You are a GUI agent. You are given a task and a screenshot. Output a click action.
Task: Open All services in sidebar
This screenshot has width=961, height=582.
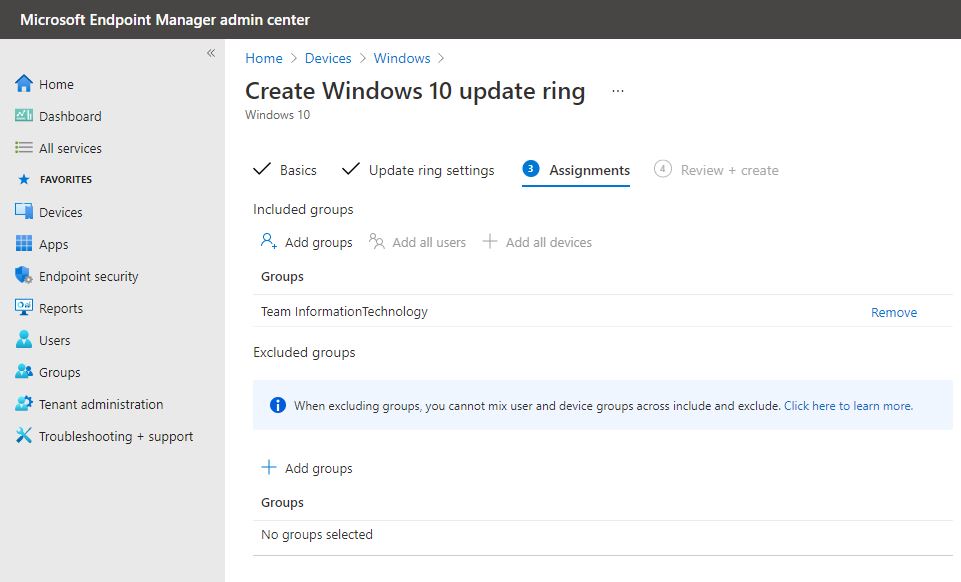point(70,148)
